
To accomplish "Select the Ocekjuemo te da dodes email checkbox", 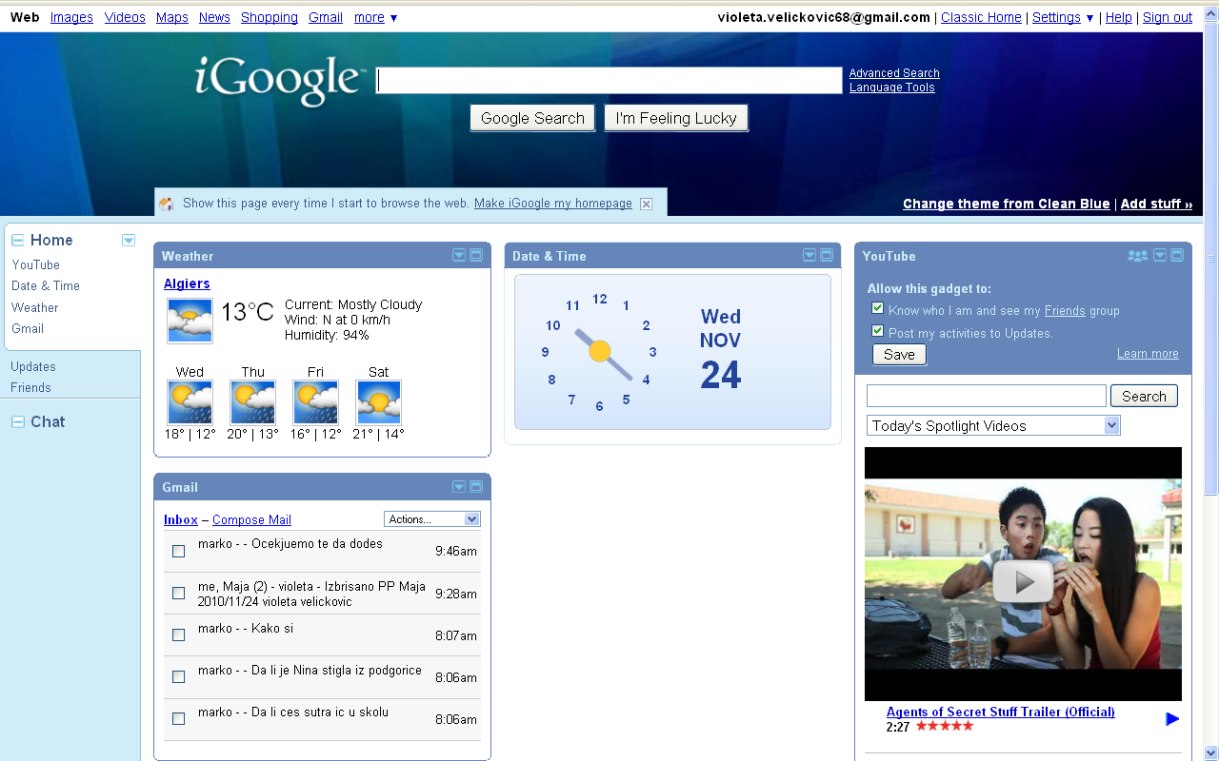I will (x=179, y=551).
